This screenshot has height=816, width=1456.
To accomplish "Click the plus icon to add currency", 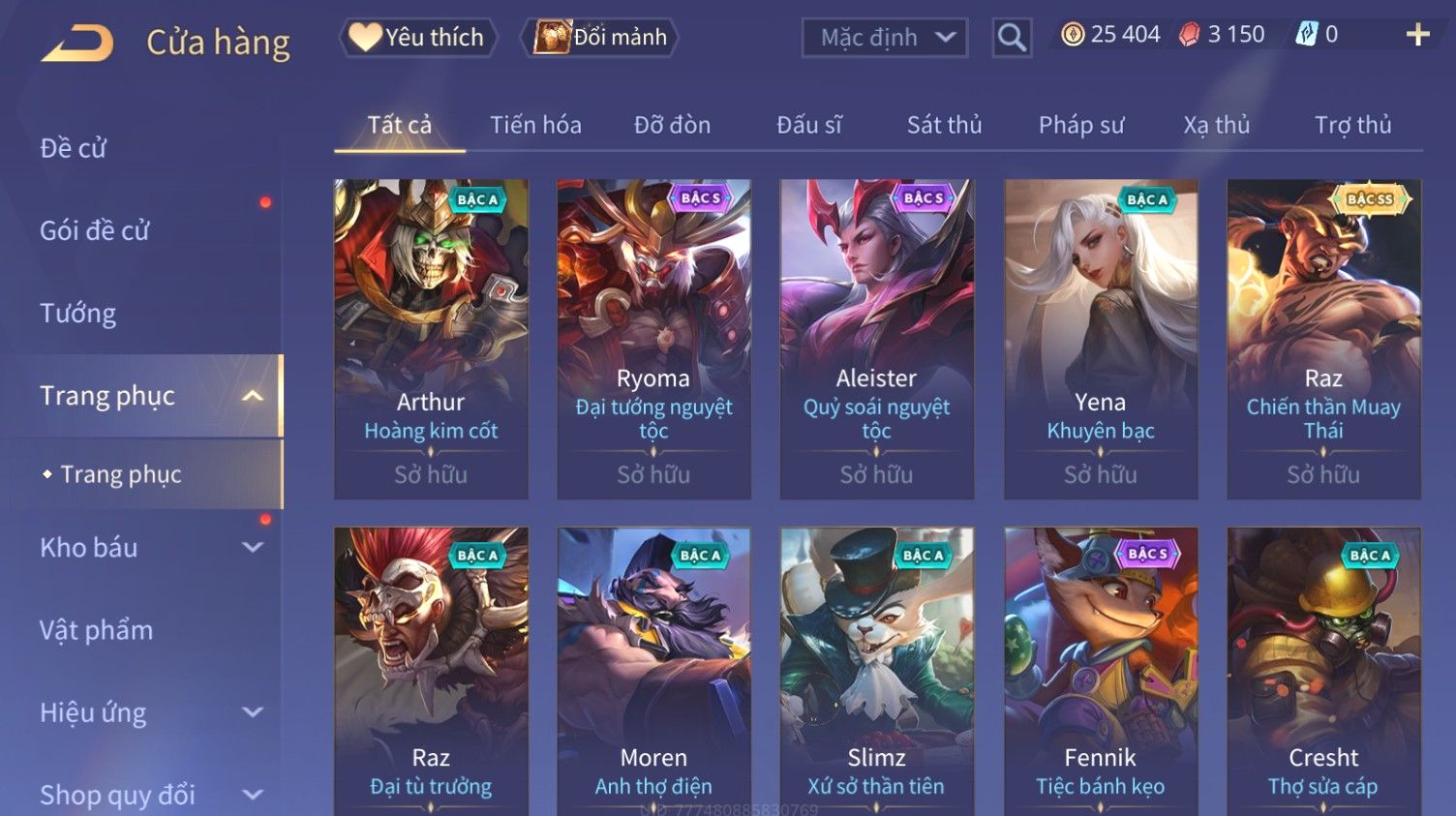I will tap(1417, 35).
